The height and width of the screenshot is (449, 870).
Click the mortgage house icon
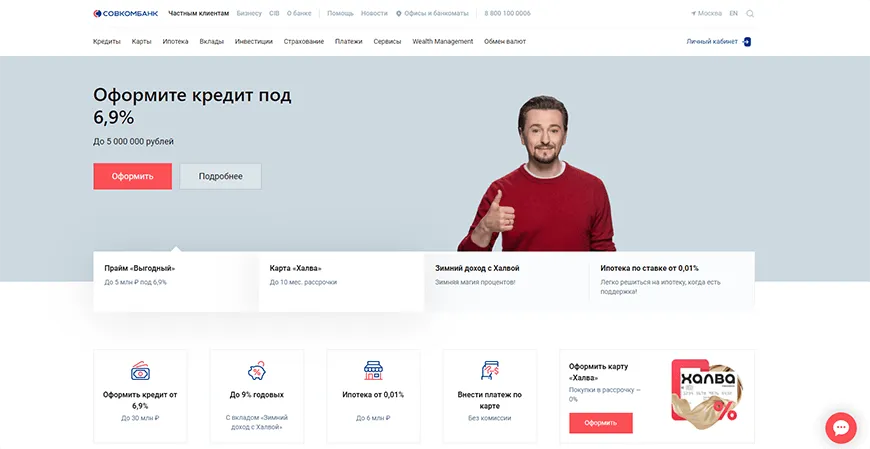[373, 371]
